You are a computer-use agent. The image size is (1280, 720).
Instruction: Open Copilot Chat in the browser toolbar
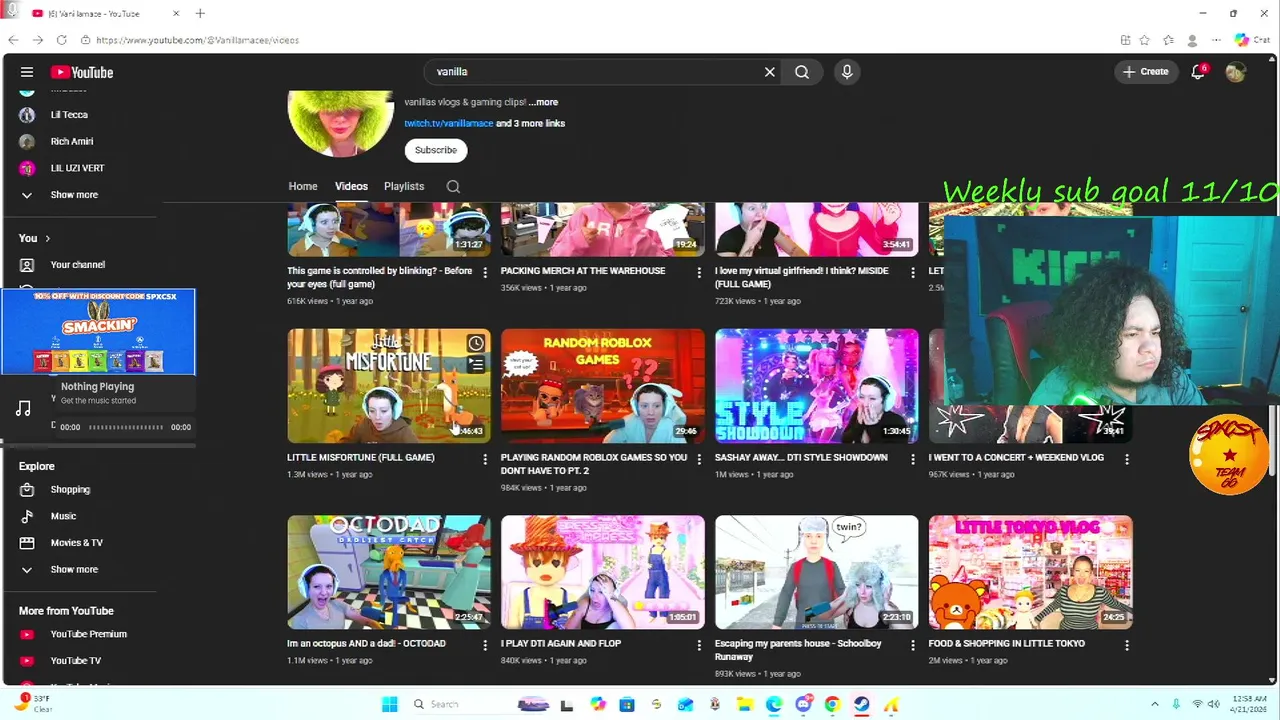pyautogui.click(x=1251, y=40)
